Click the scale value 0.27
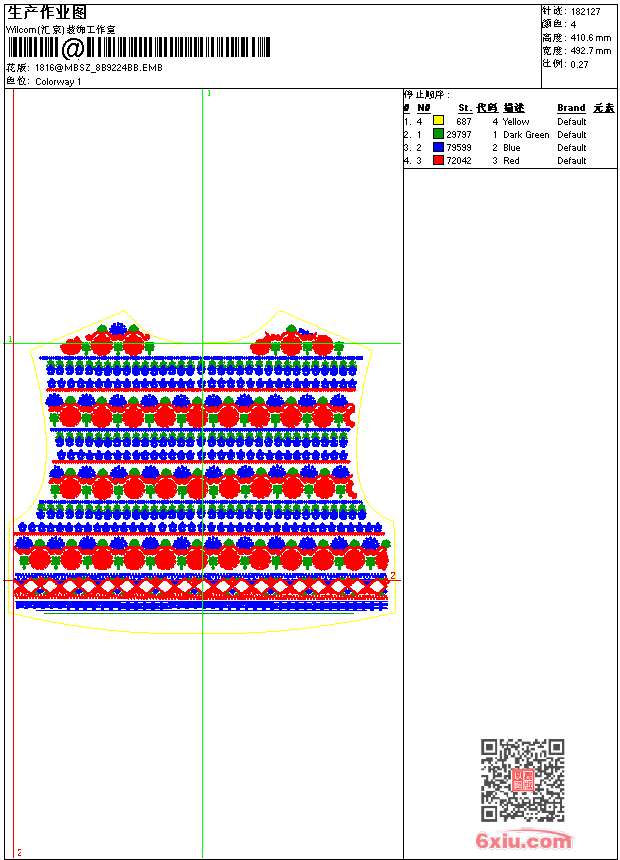The image size is (620, 860). pos(579,64)
